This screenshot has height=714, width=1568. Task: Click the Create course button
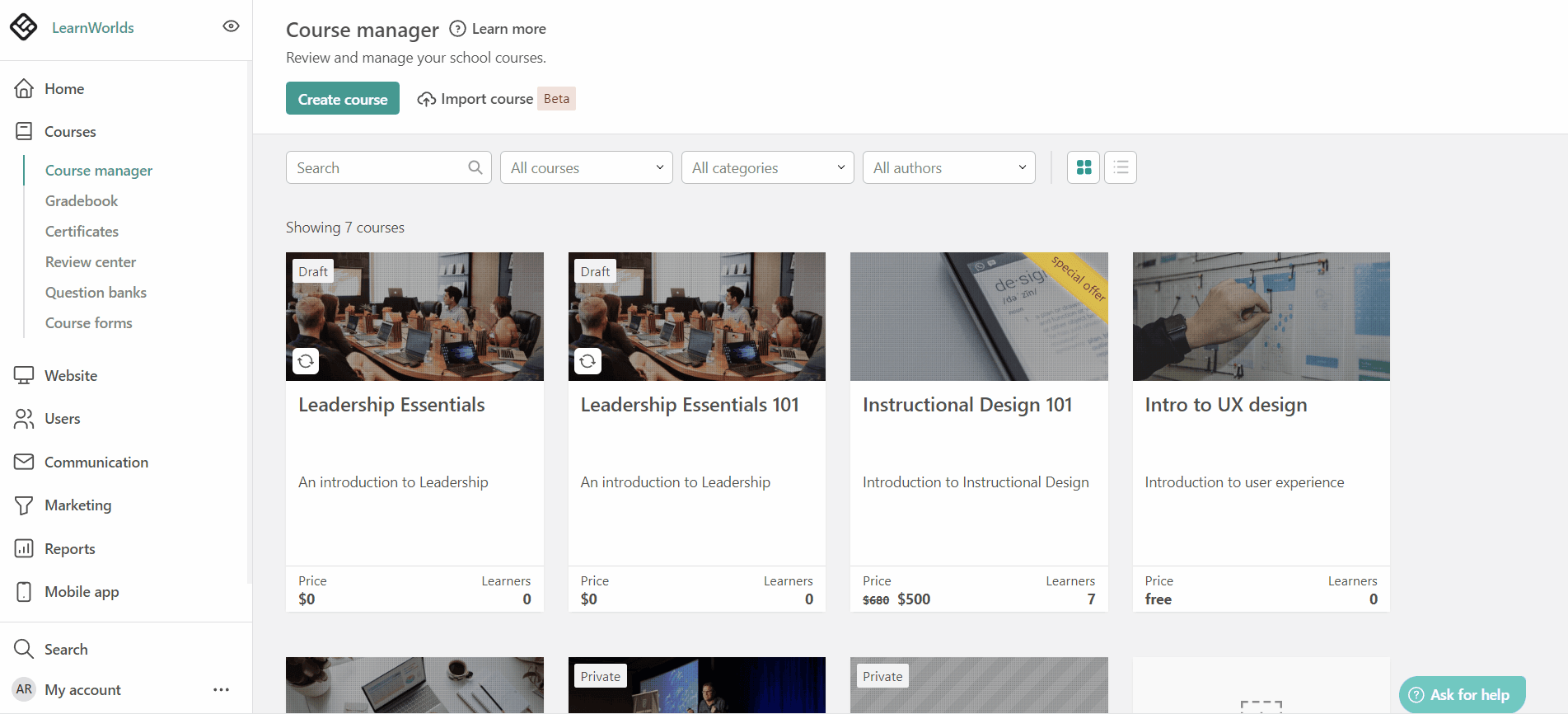[343, 98]
